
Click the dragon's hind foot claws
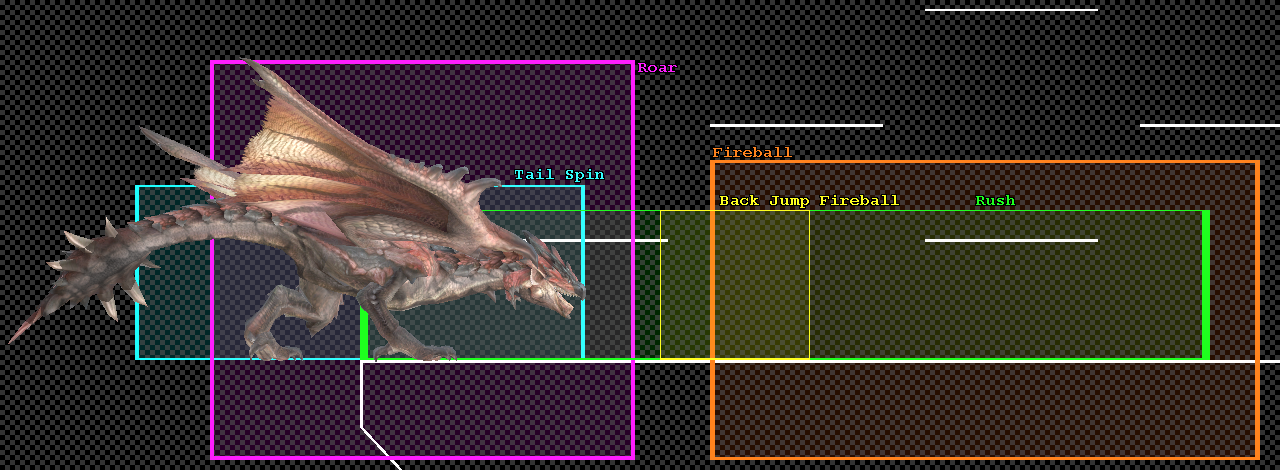(272, 351)
